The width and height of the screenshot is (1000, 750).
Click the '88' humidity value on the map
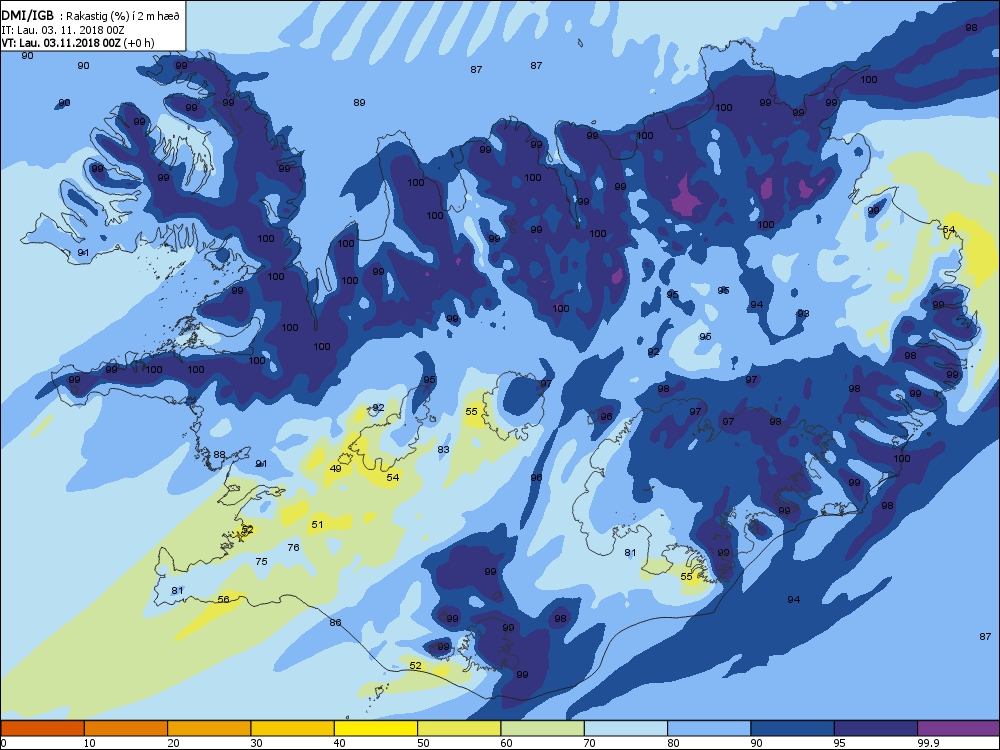[x=219, y=454]
